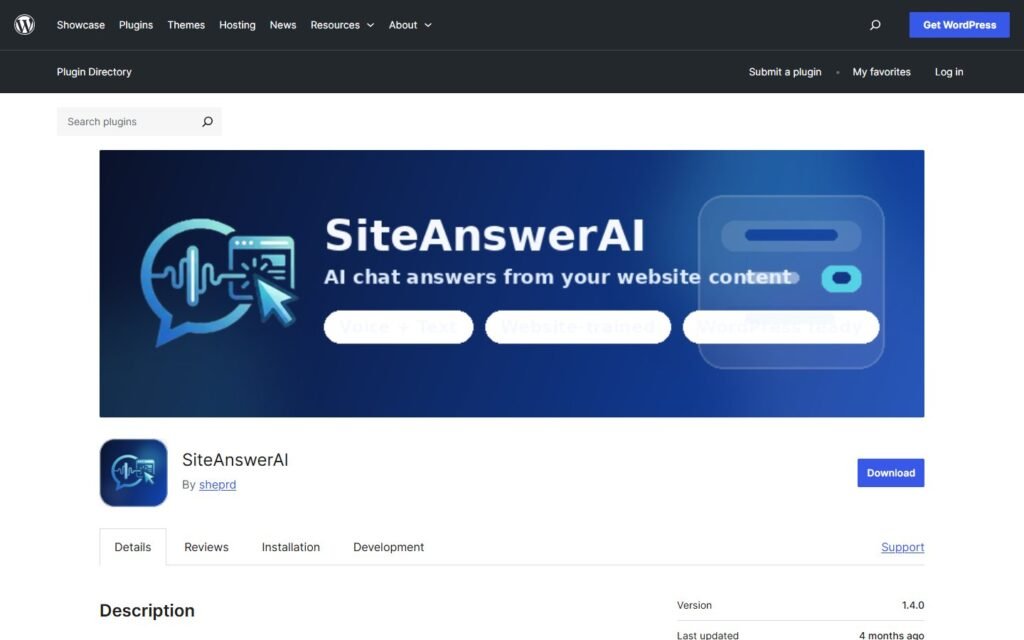Image resolution: width=1024 pixels, height=640 pixels.
Task: Switch to the Reviews tab
Action: pyautogui.click(x=206, y=547)
